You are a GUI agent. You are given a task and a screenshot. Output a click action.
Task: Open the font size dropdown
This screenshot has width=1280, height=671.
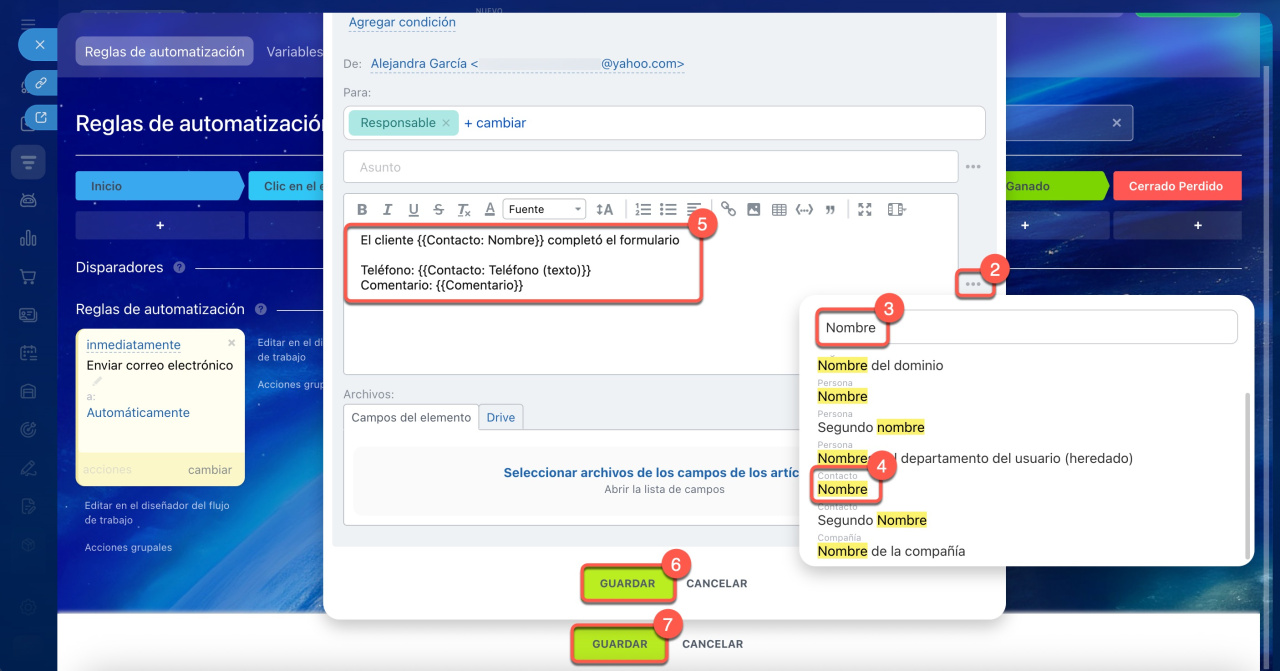(604, 209)
